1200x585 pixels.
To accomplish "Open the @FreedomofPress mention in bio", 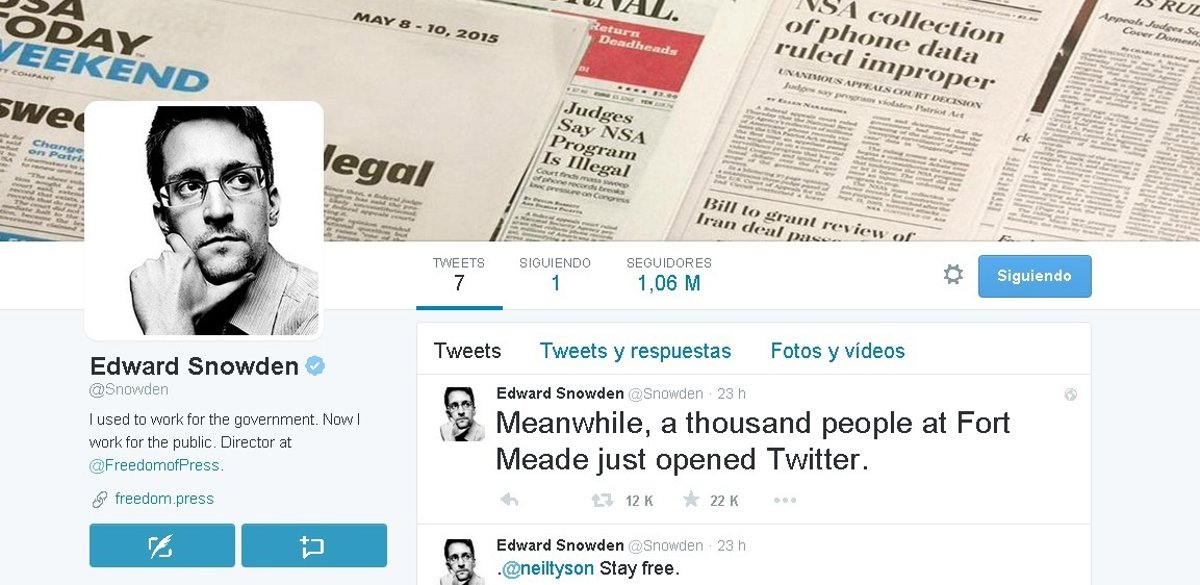I will click(x=156, y=465).
